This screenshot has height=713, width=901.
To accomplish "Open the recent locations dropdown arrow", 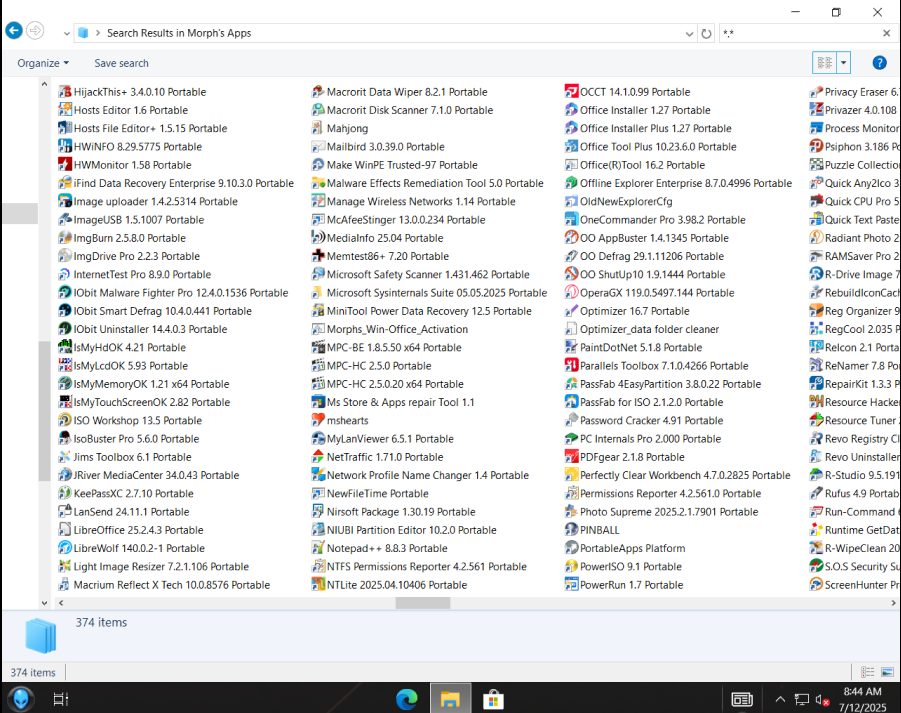I will (67, 33).
